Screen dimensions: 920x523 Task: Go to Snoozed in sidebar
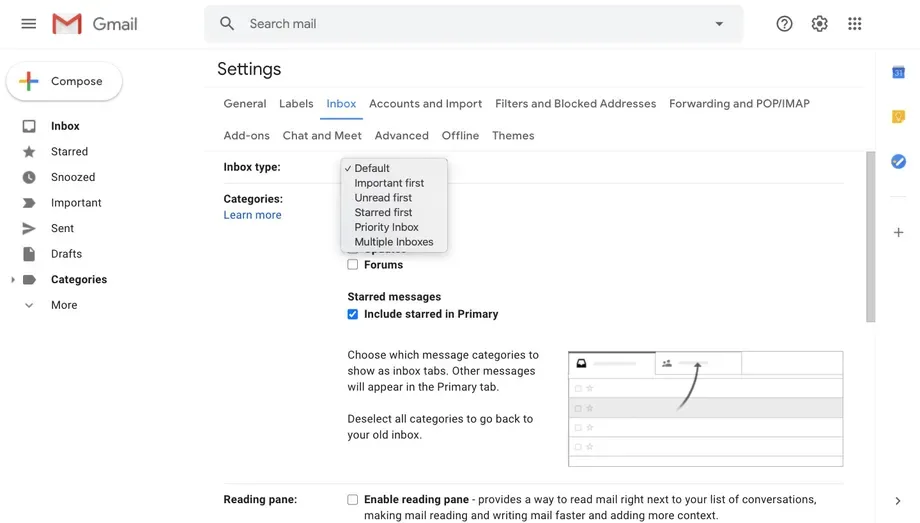73,177
